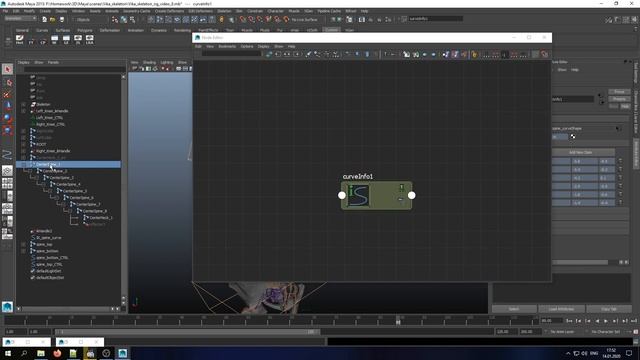
Task: Click the Select button in Attribute Editor
Action: [x=514, y=309]
